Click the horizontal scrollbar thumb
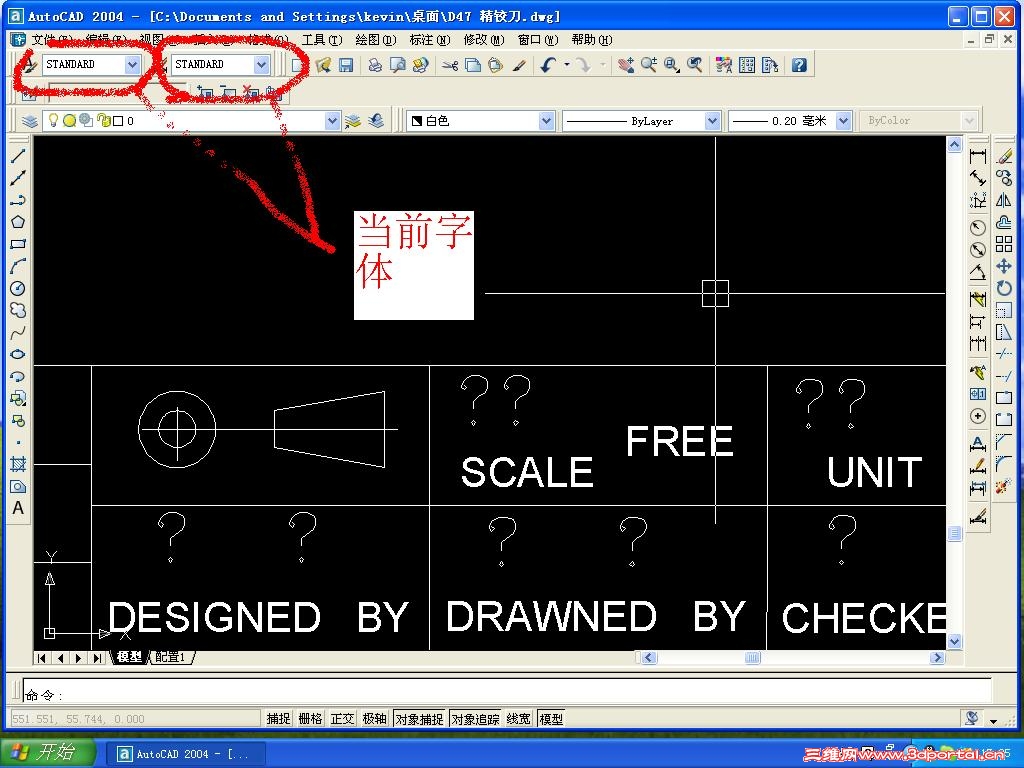1024x768 pixels. (753, 658)
